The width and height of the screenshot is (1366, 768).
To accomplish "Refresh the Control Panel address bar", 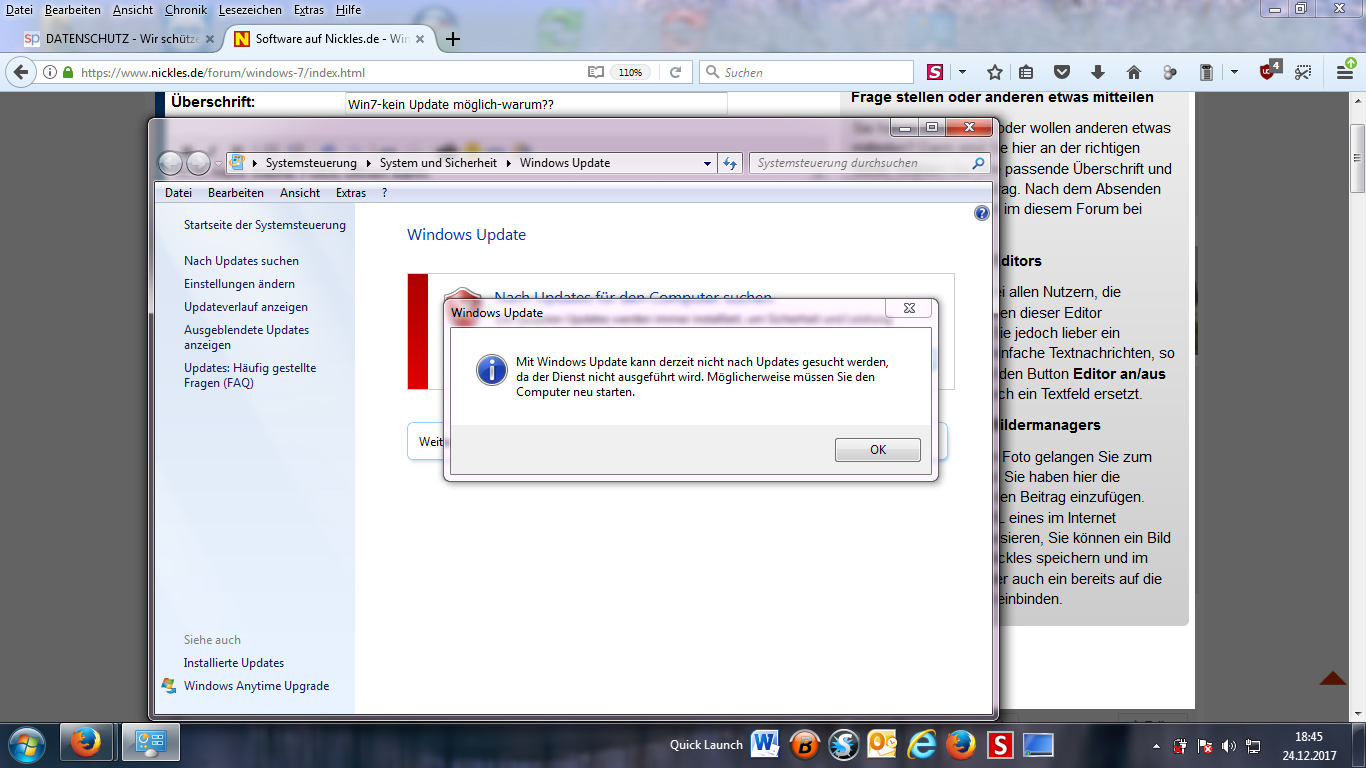I will tap(730, 163).
